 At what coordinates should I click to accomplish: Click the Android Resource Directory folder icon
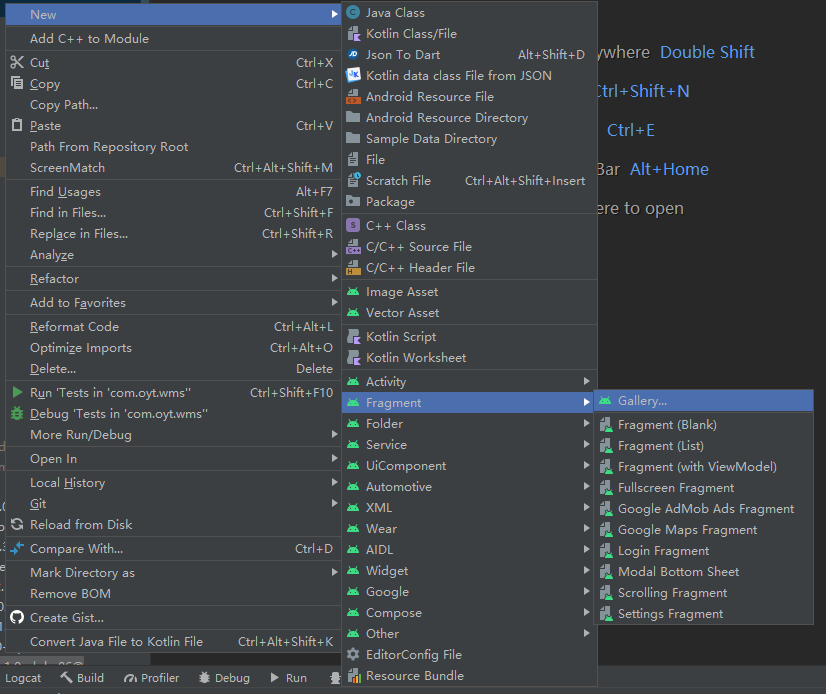coord(353,118)
